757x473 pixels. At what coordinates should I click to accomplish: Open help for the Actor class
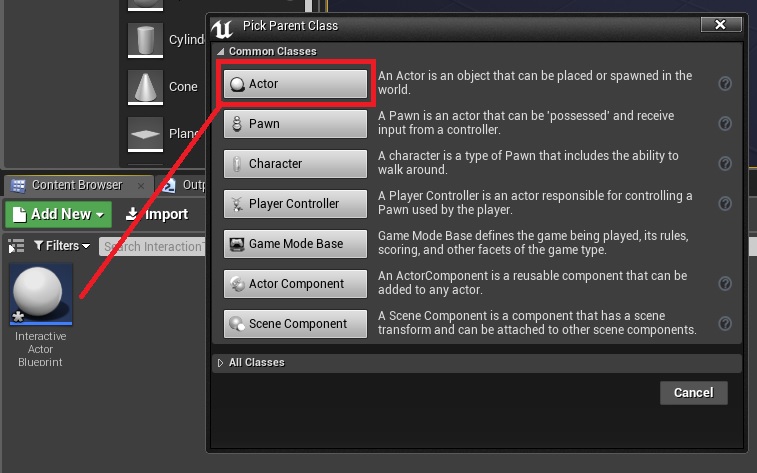pyautogui.click(x=725, y=84)
